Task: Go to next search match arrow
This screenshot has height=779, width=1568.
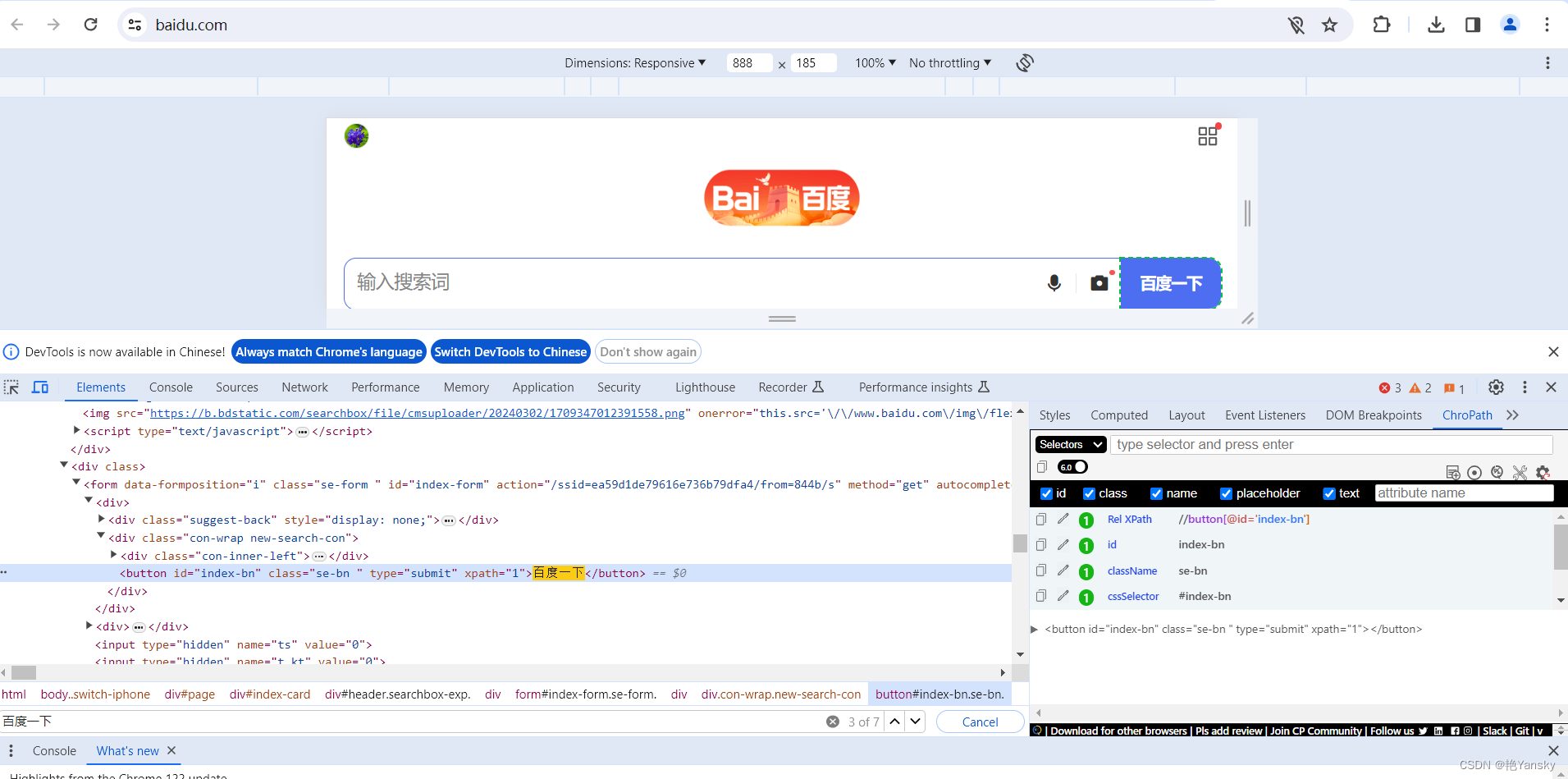Action: [x=915, y=722]
